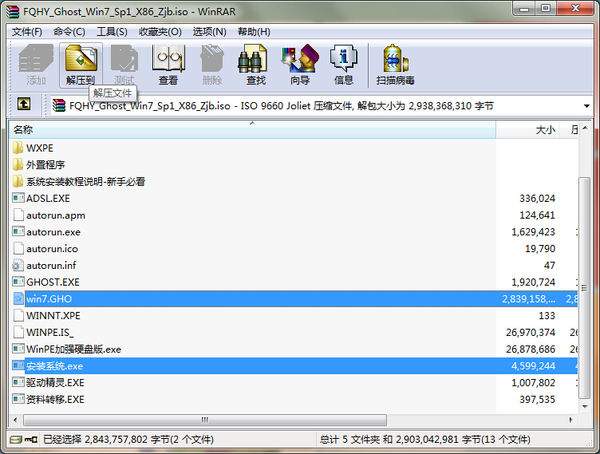Viewport: 600px width, 454px height.
Task: Click the Test (测试) archive icon
Action: (124, 65)
